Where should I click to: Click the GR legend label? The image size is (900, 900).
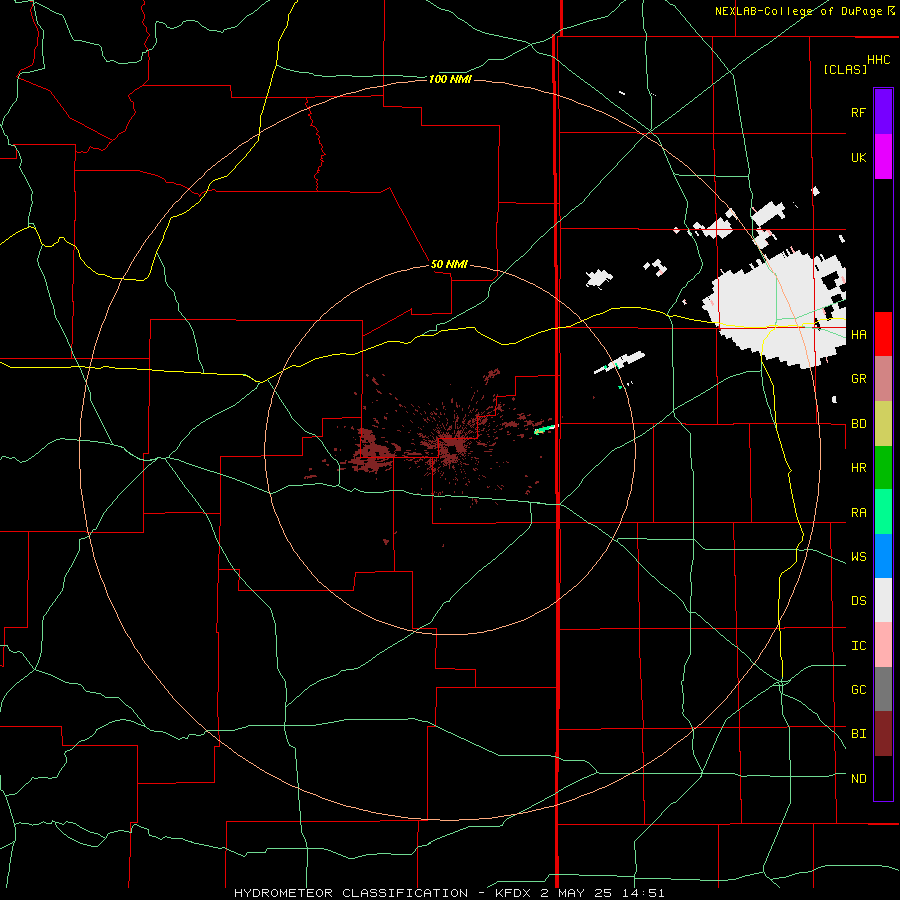(858, 379)
